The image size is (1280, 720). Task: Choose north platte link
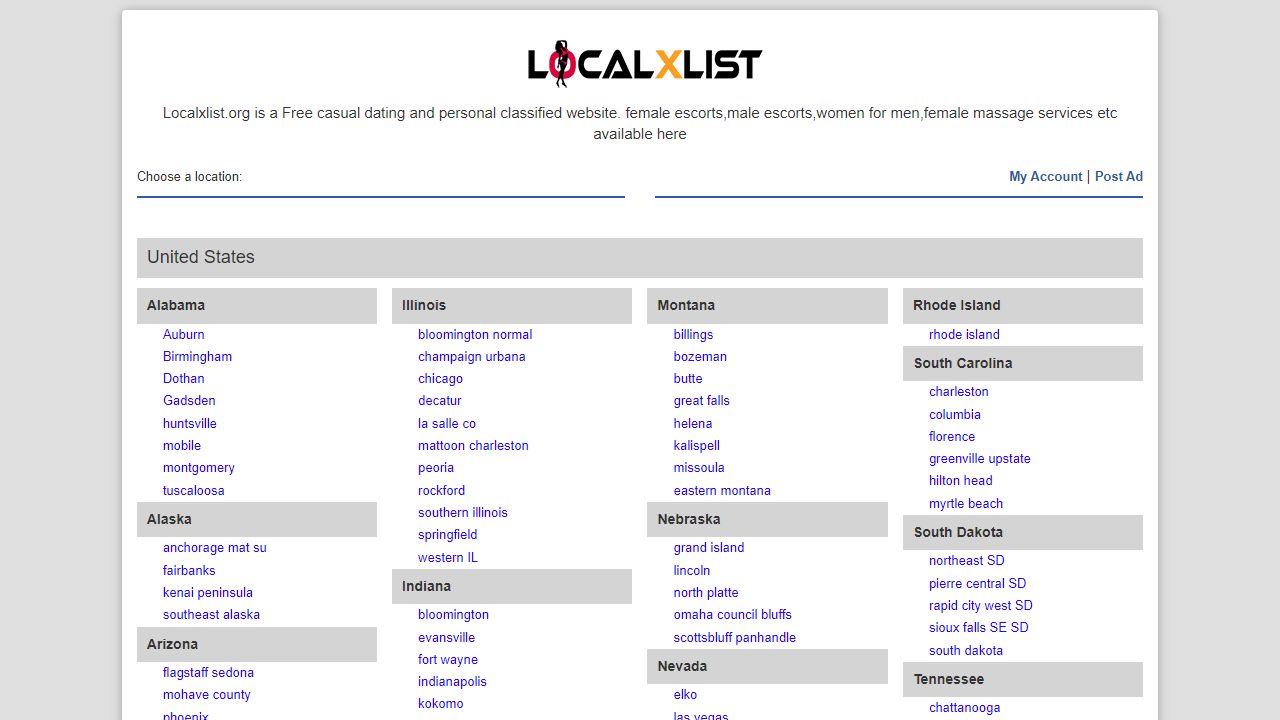706,592
